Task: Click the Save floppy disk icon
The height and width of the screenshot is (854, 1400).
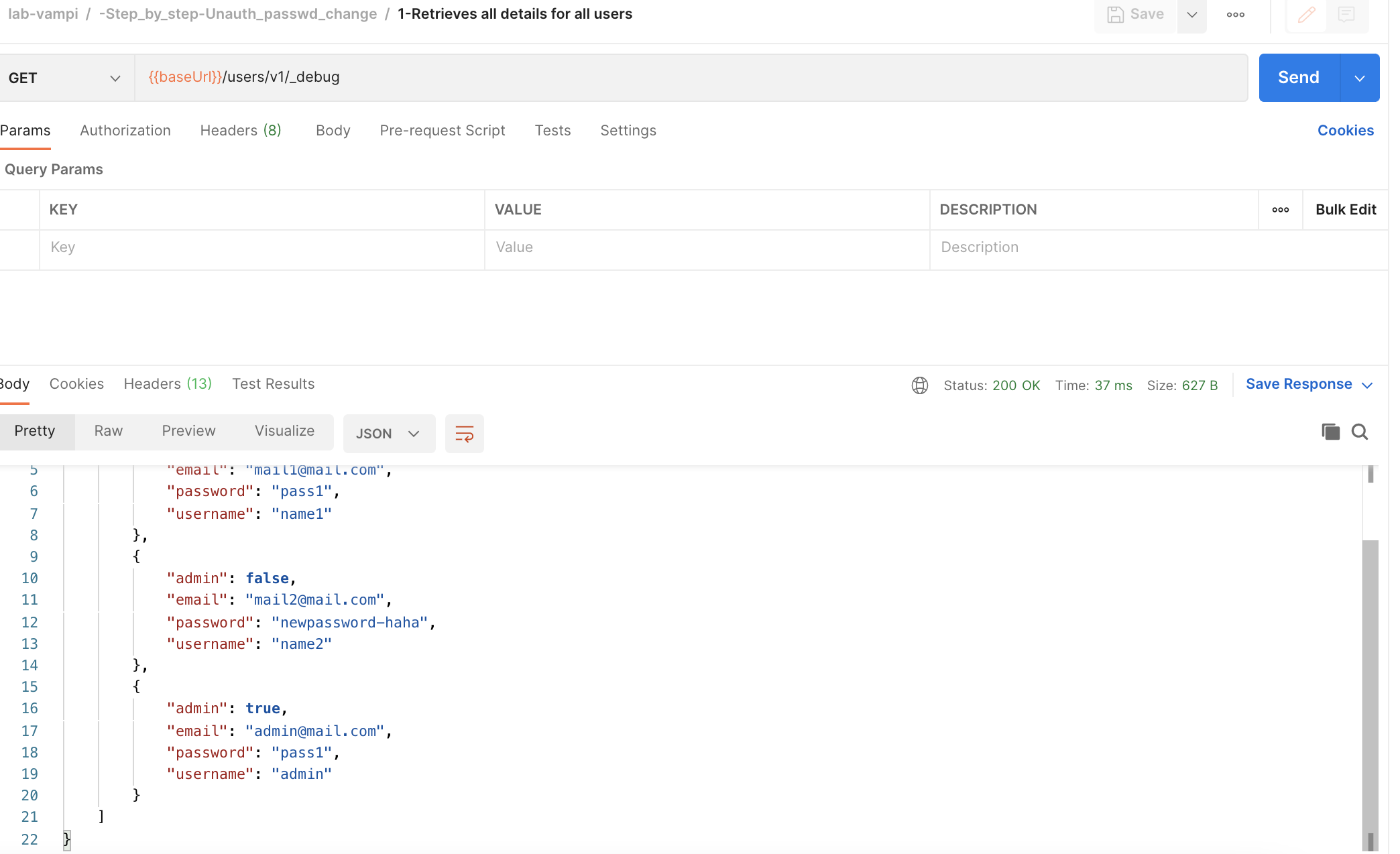Action: pyautogui.click(x=1115, y=15)
